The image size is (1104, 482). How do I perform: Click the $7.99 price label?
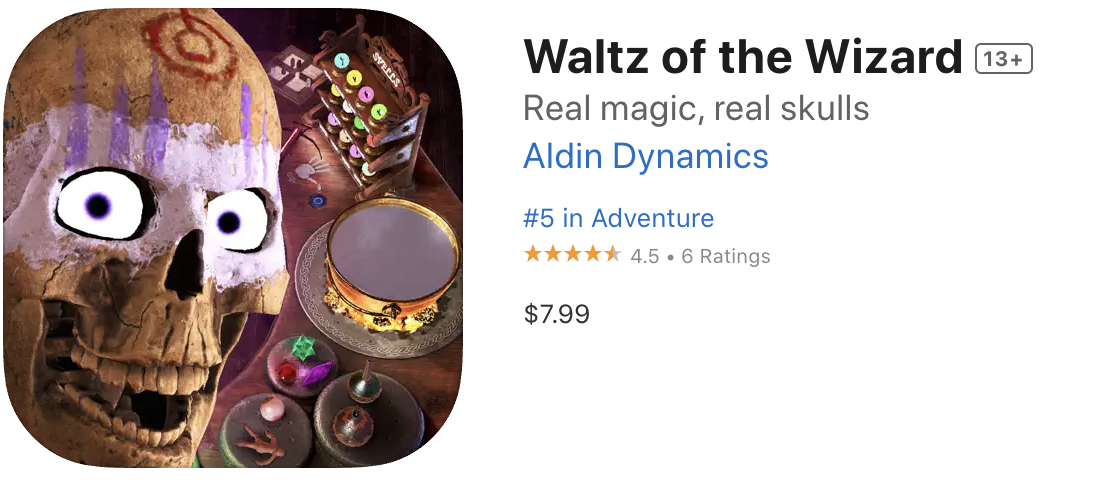(556, 314)
